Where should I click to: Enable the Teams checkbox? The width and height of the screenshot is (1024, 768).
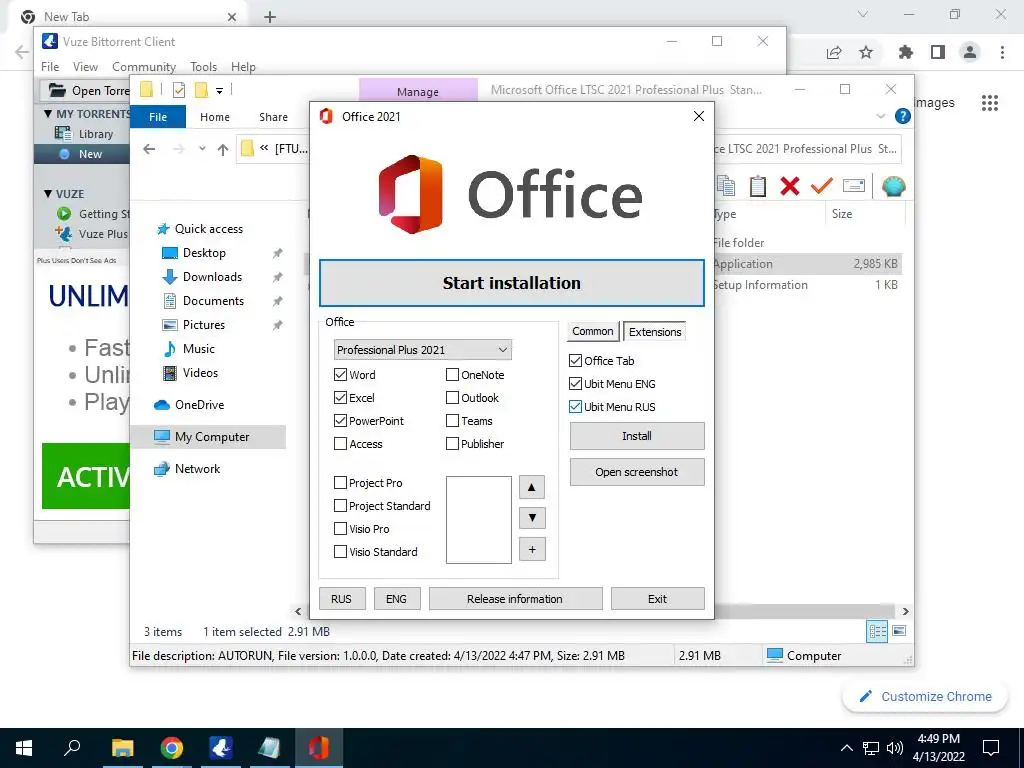452,421
